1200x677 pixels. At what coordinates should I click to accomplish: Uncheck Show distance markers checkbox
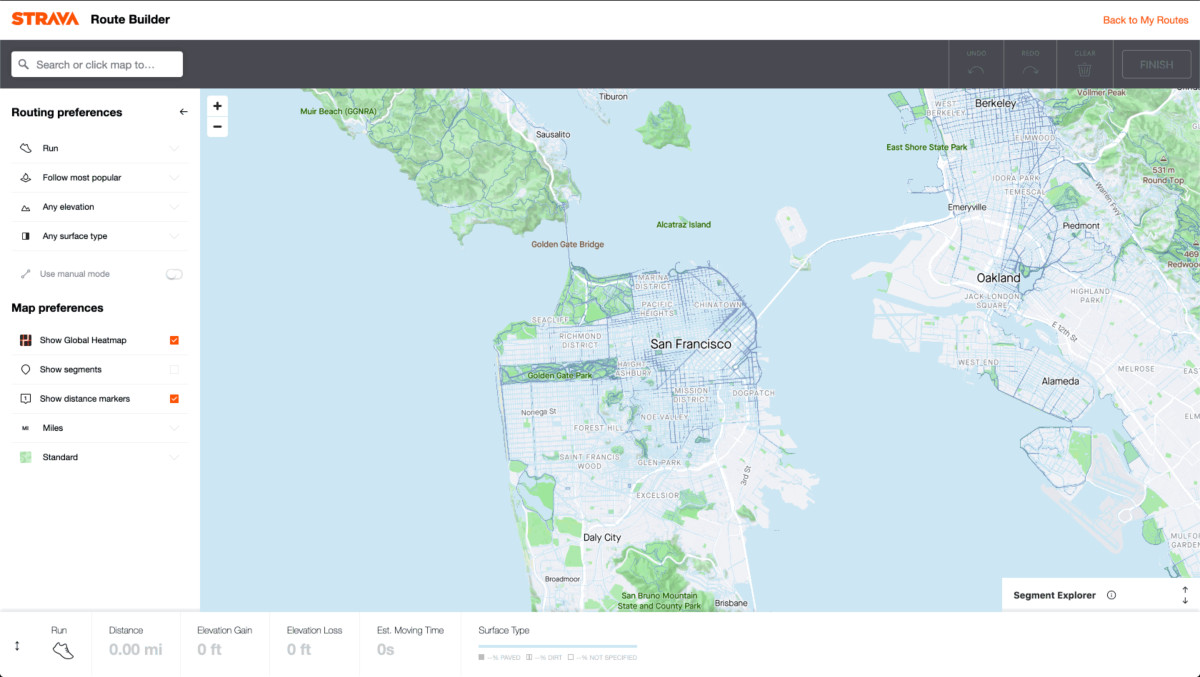[174, 398]
